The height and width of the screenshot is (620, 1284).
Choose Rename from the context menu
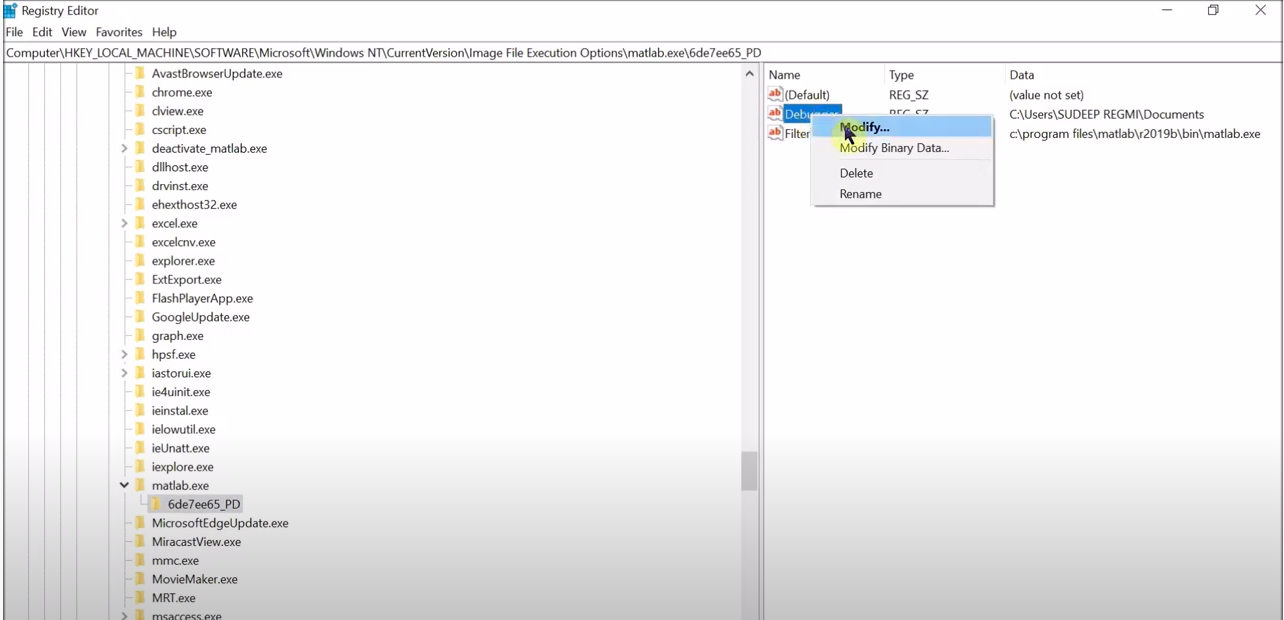pos(902,194)
